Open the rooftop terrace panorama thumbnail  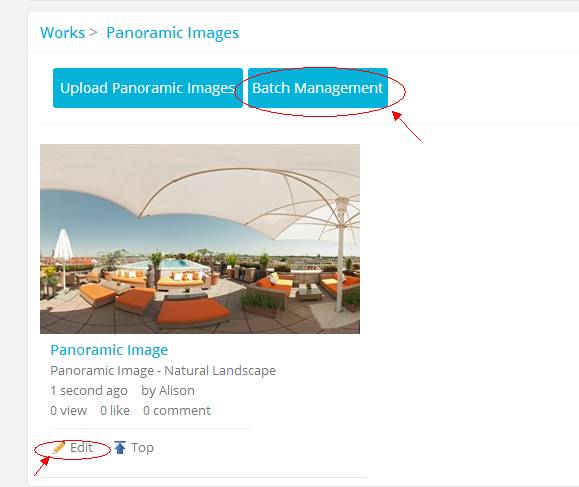click(x=200, y=239)
